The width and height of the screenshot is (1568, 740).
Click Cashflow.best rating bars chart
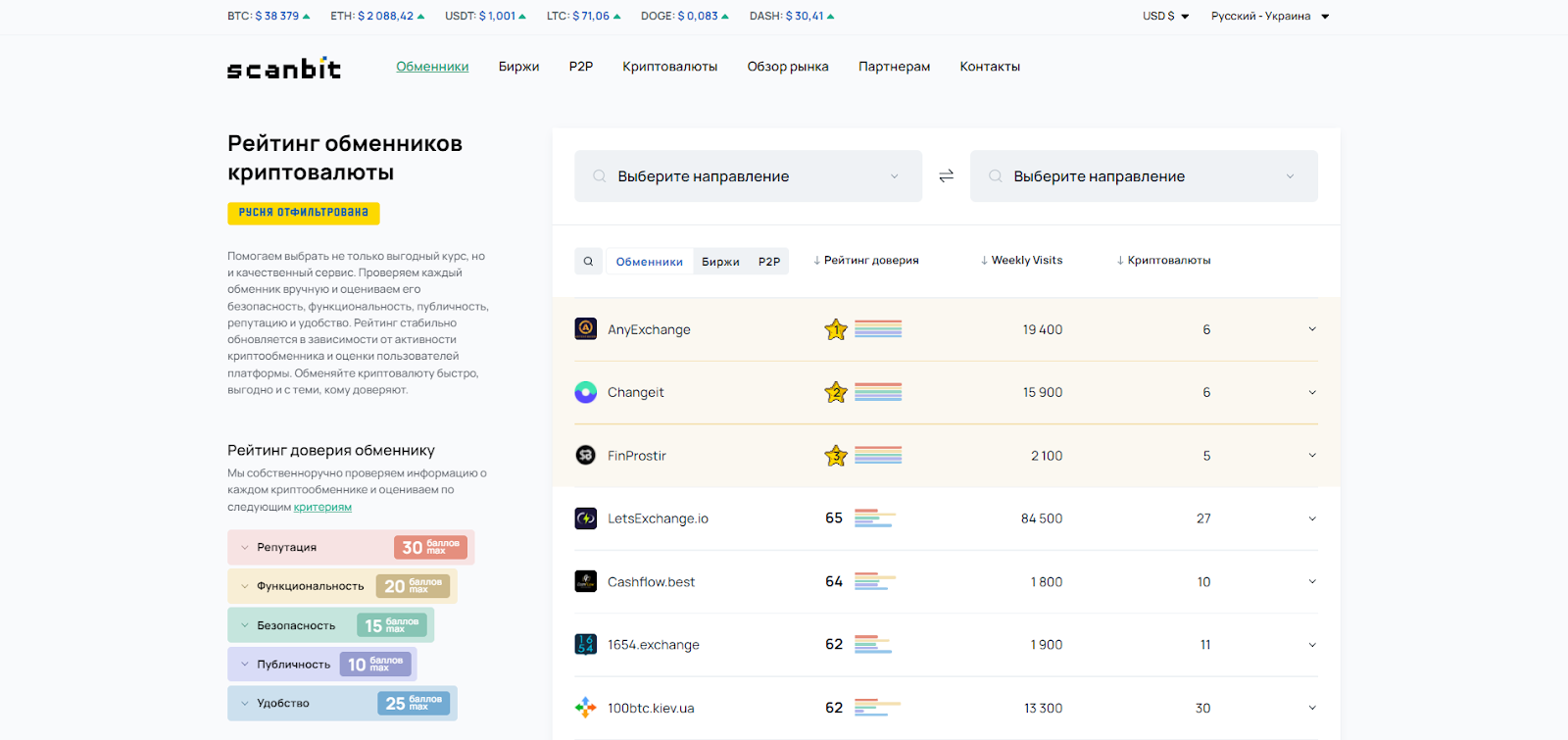[x=875, y=581]
